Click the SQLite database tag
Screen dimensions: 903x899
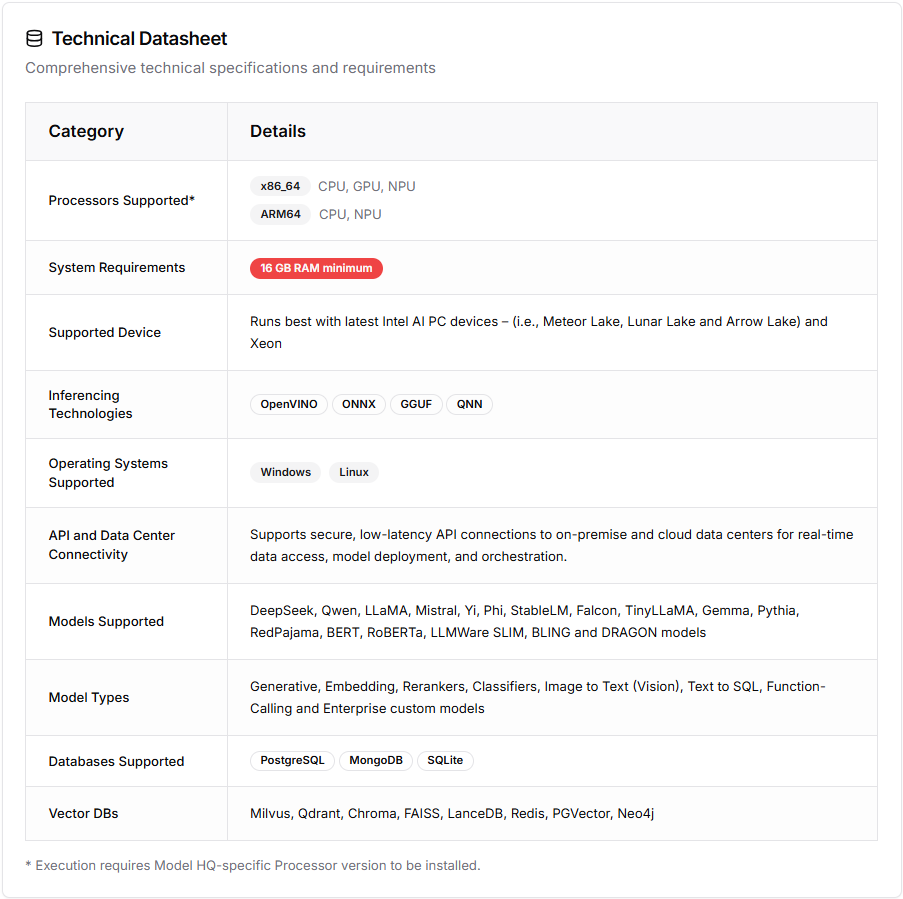click(x=445, y=760)
